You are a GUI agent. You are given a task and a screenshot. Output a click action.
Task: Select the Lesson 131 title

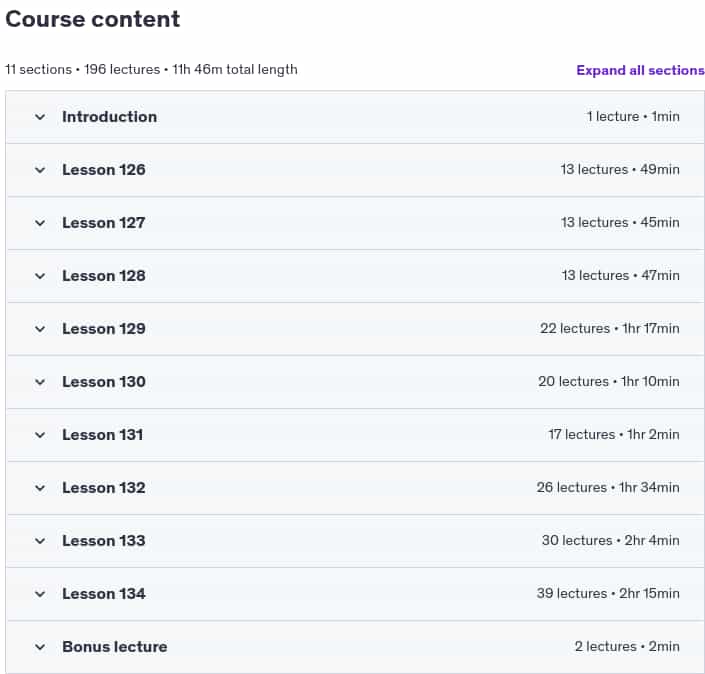(103, 435)
